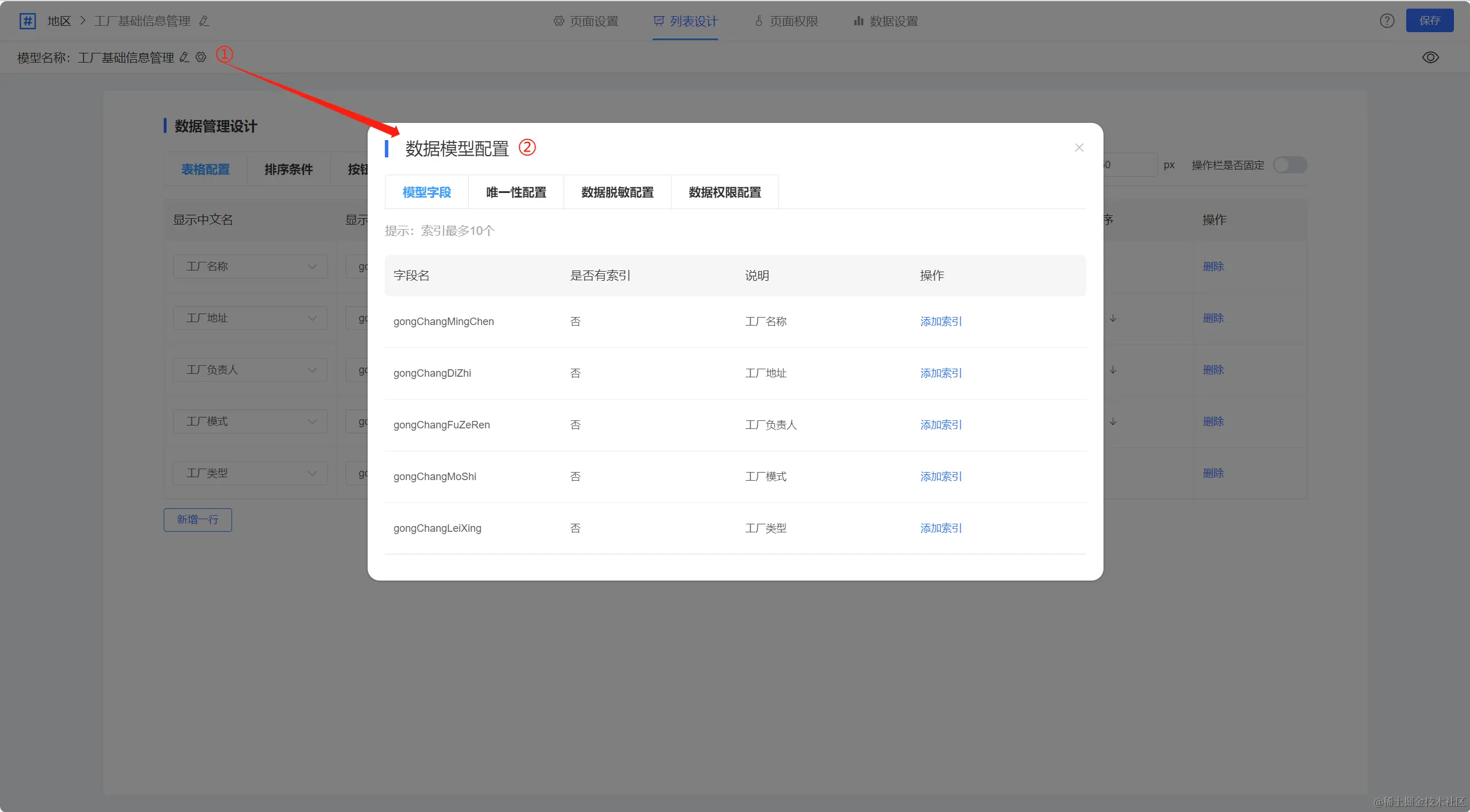Click the down arrow sort icon in 工厂模式 row

(x=1113, y=422)
